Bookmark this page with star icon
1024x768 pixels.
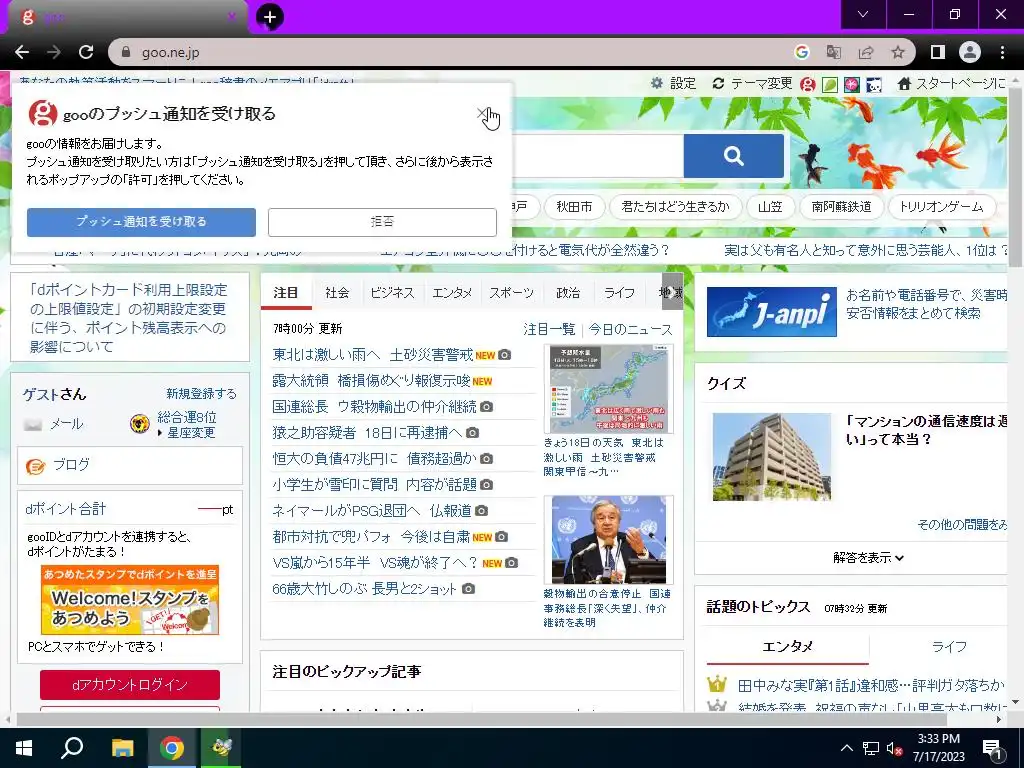[x=898, y=52]
